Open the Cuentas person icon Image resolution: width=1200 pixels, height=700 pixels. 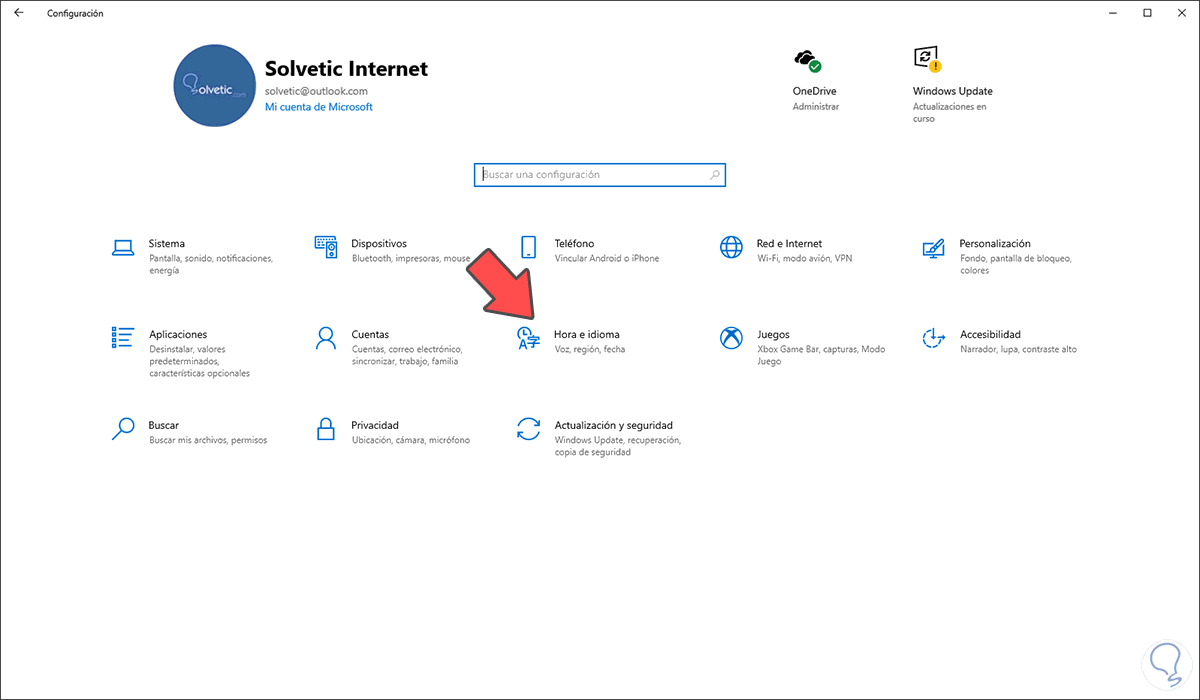pos(326,338)
